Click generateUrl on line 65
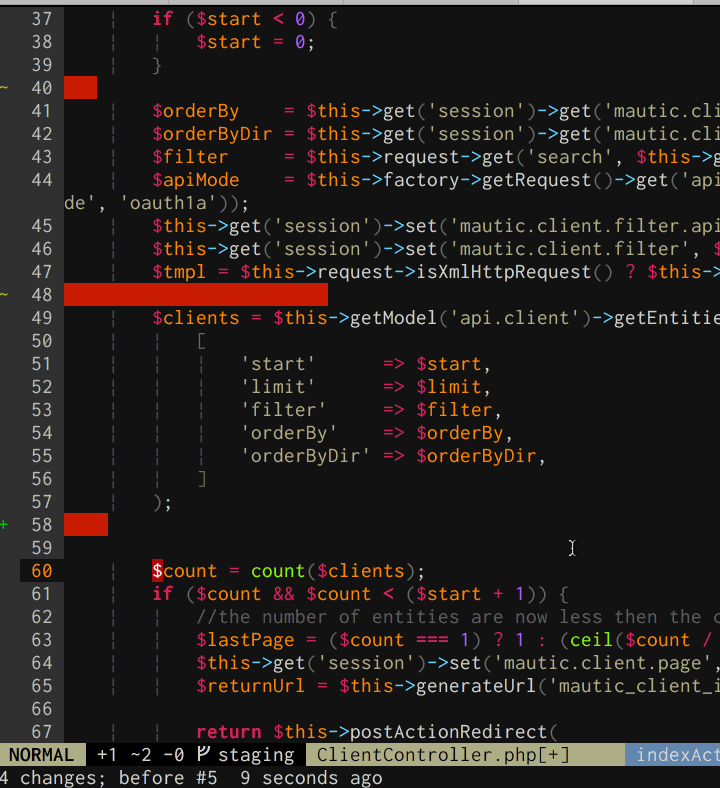The image size is (720, 788). 476,686
